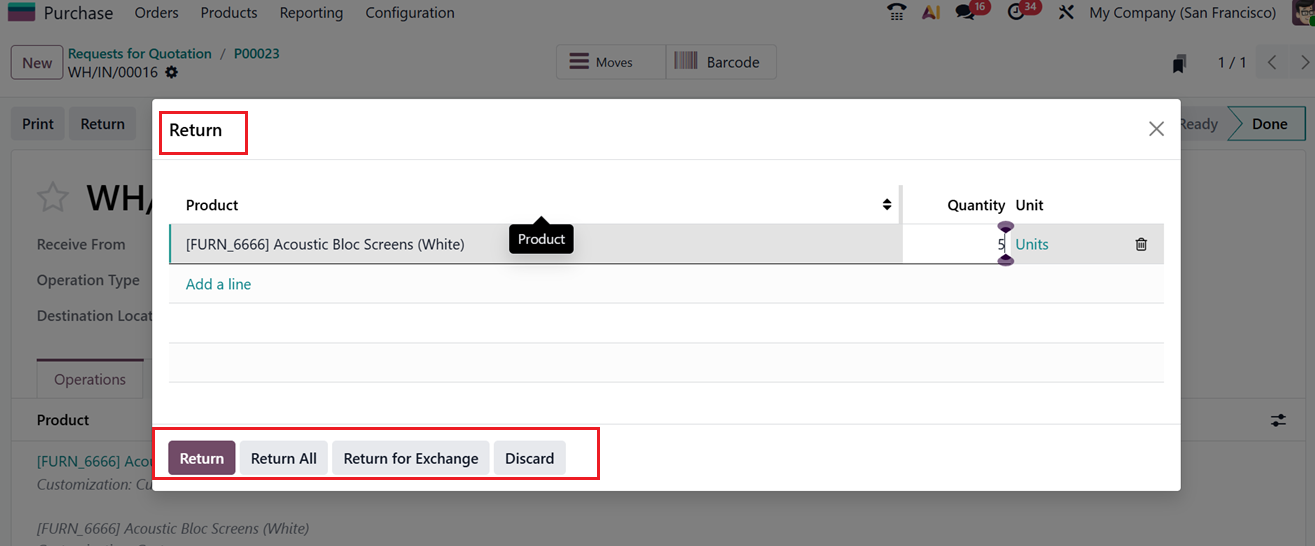Click the Done status stage
Screen dimensions: 1315x546
[1269, 124]
